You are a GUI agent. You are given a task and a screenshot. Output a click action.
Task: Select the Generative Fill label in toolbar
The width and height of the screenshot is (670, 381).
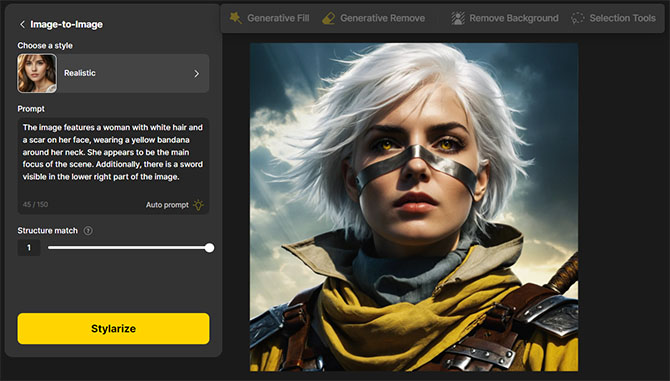(x=278, y=18)
